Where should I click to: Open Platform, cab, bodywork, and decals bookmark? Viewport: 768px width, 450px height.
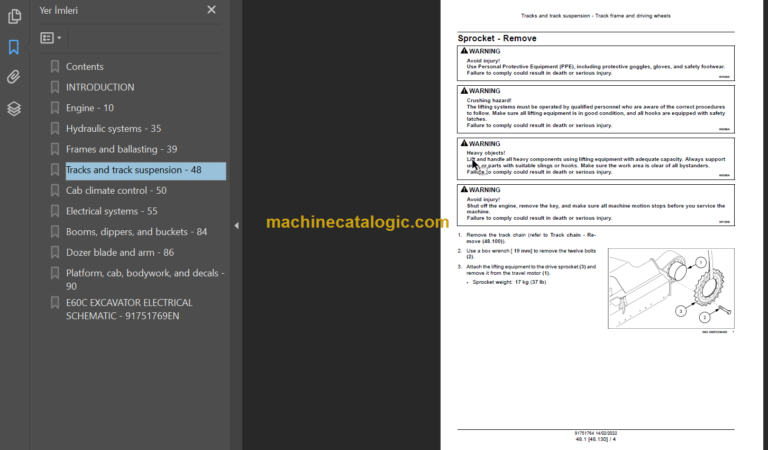(145, 280)
